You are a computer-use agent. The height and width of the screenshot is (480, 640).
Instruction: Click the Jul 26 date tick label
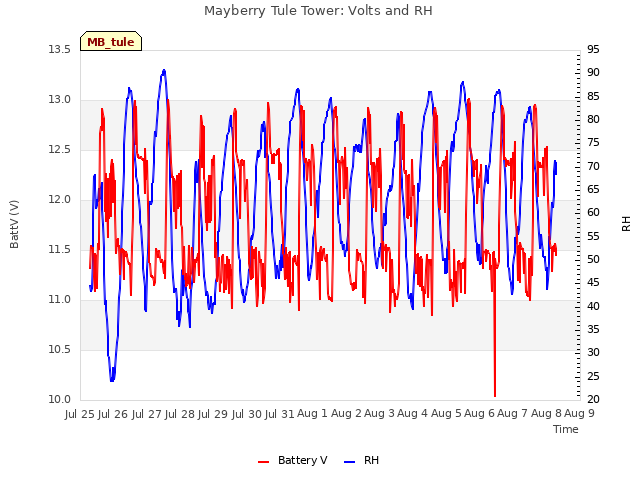coord(113,414)
